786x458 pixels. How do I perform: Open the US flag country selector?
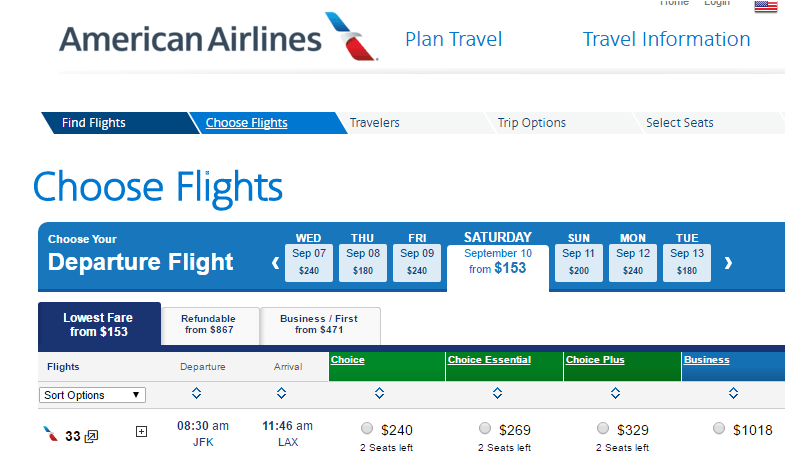[x=765, y=7]
